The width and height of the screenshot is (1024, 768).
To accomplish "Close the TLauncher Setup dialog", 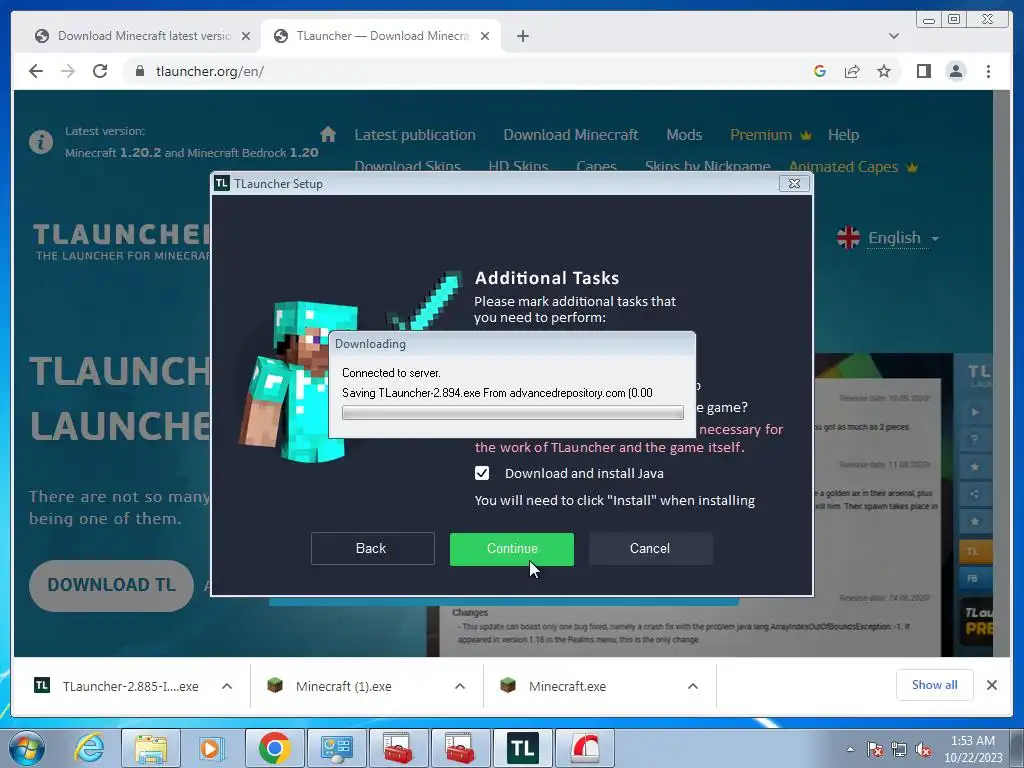I will [x=794, y=184].
